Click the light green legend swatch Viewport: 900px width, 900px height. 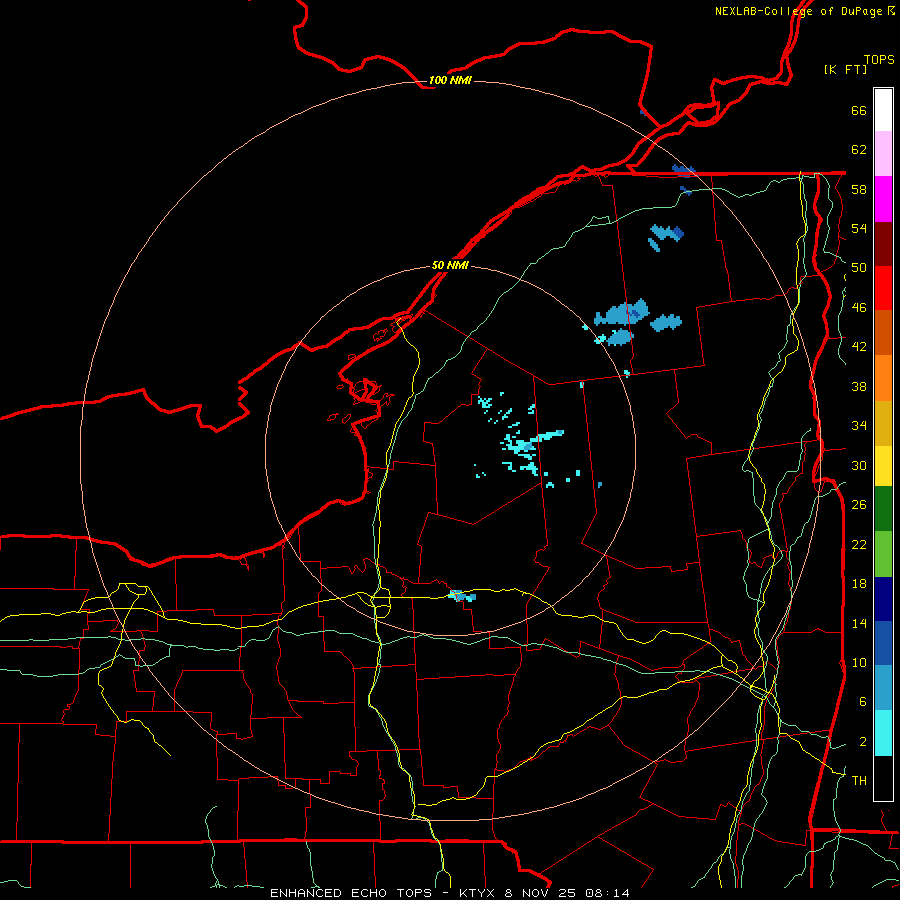pyautogui.click(x=883, y=554)
